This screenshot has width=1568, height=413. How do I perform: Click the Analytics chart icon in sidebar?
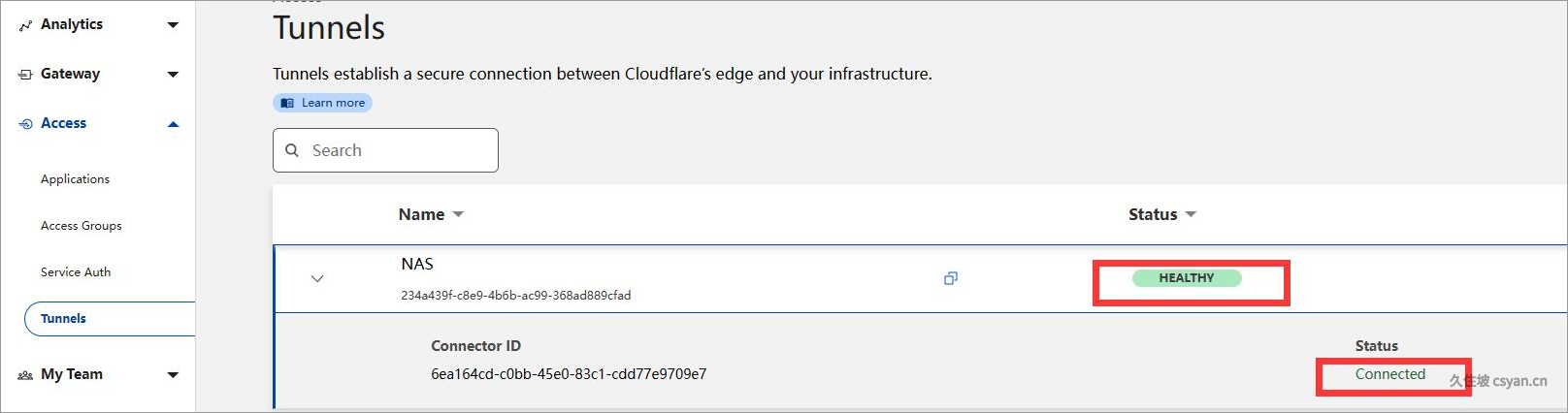pyautogui.click(x=25, y=25)
